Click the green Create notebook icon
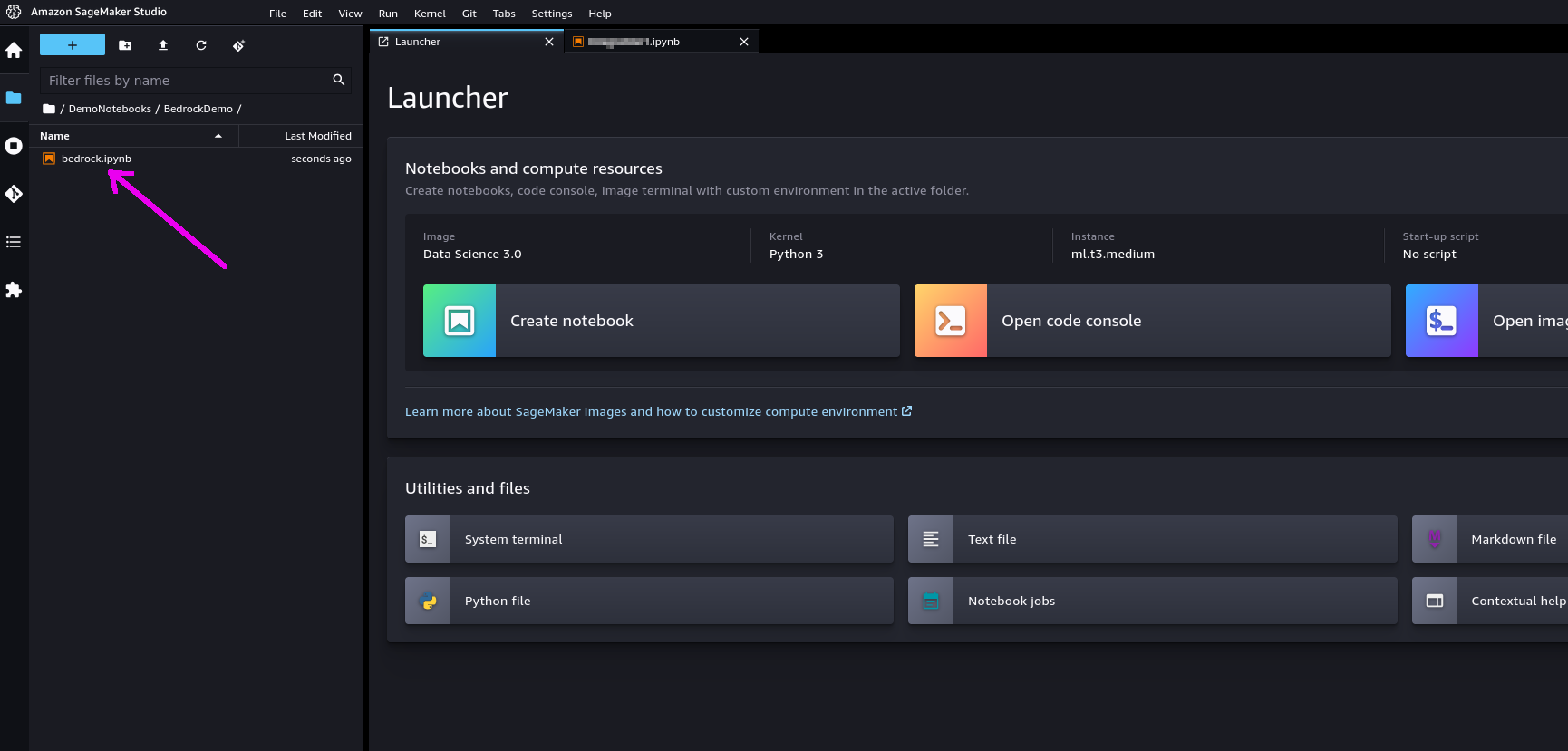 [460, 321]
